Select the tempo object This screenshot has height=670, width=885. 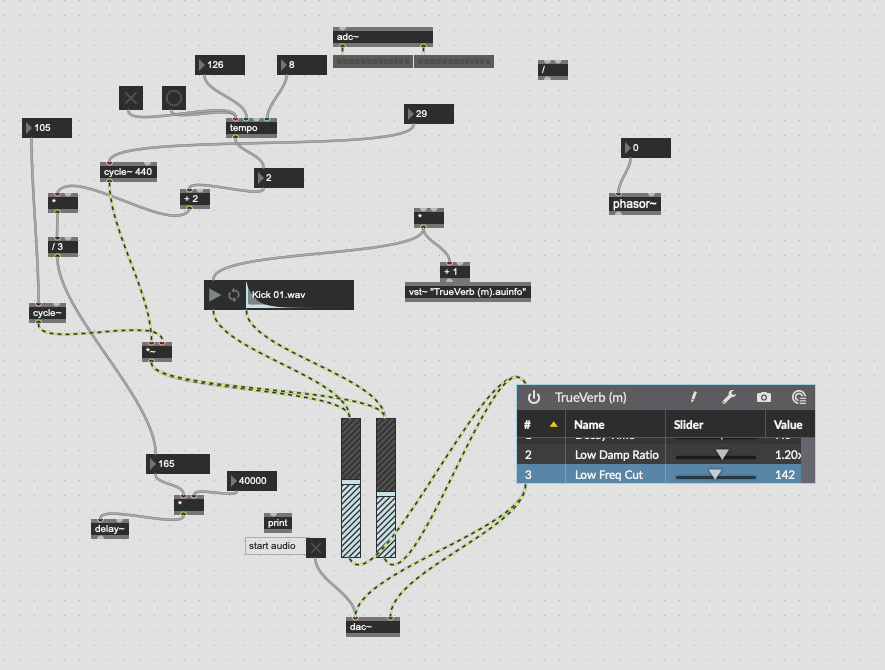[251, 128]
